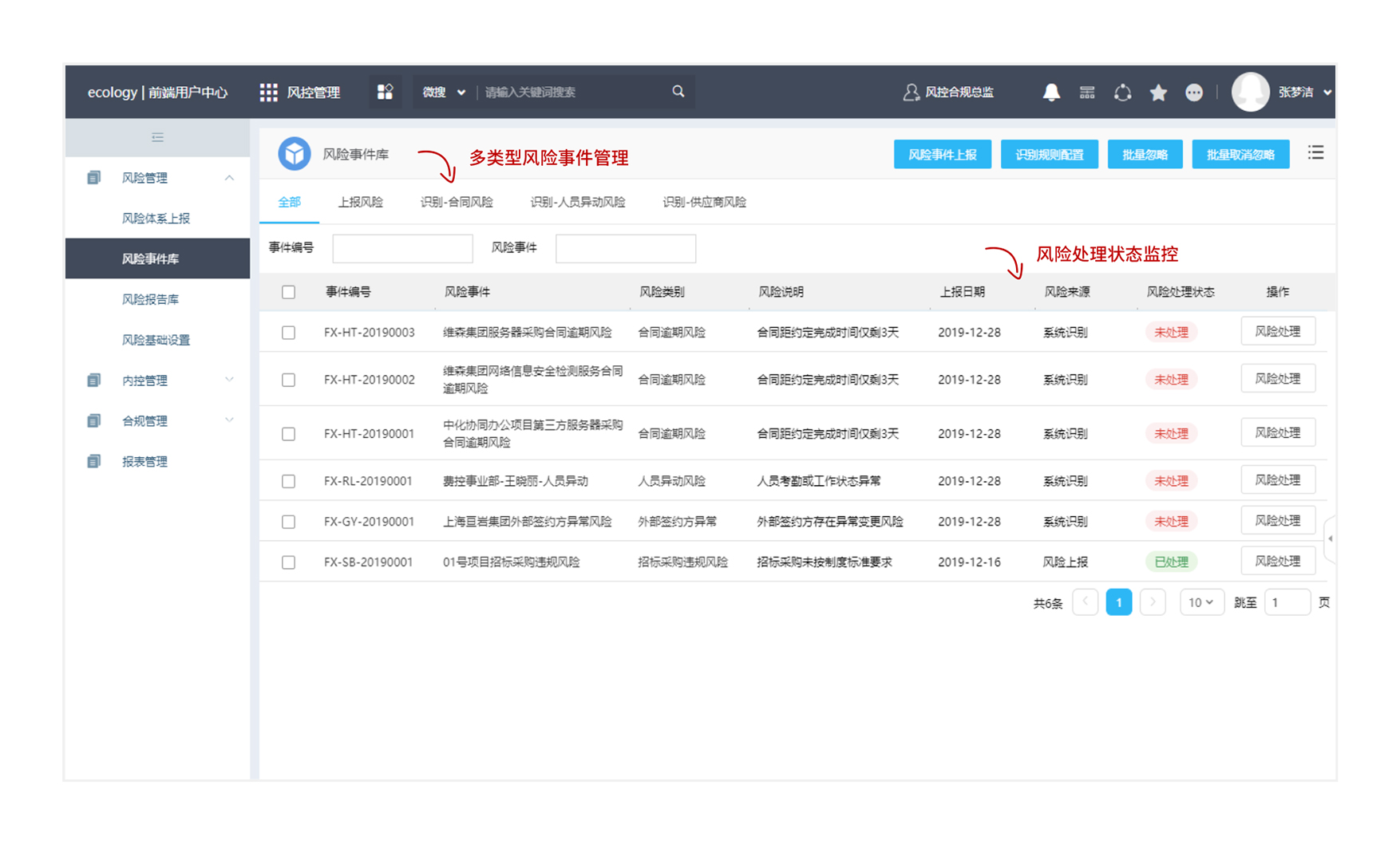Open the app grid launcher icon
This screenshot has height=844, width=1400.
point(268,93)
